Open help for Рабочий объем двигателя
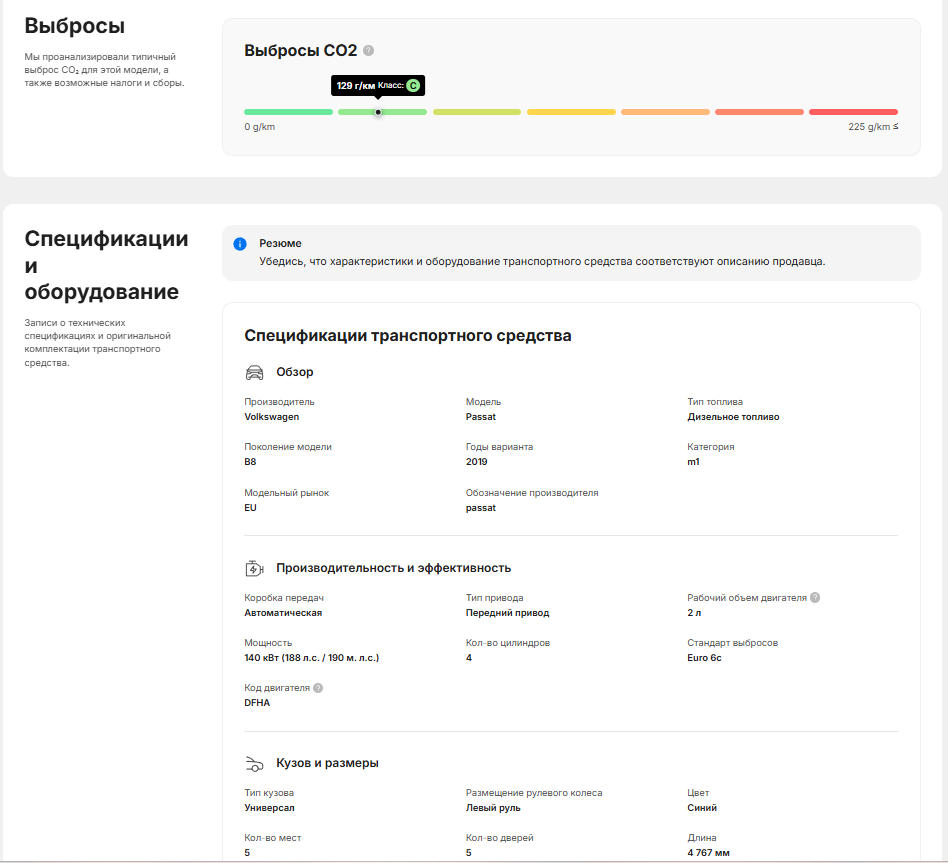Screen dimensions: 948x863 point(815,598)
